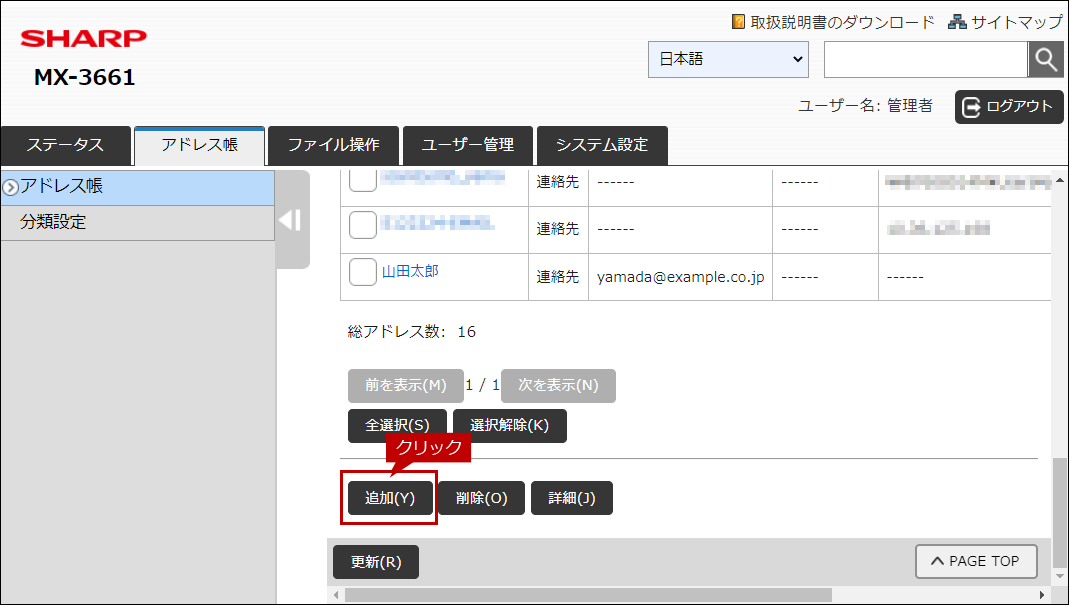The height and width of the screenshot is (605, 1069).
Task: Open the 山田太郎 contact link
Action: [x=410, y=271]
